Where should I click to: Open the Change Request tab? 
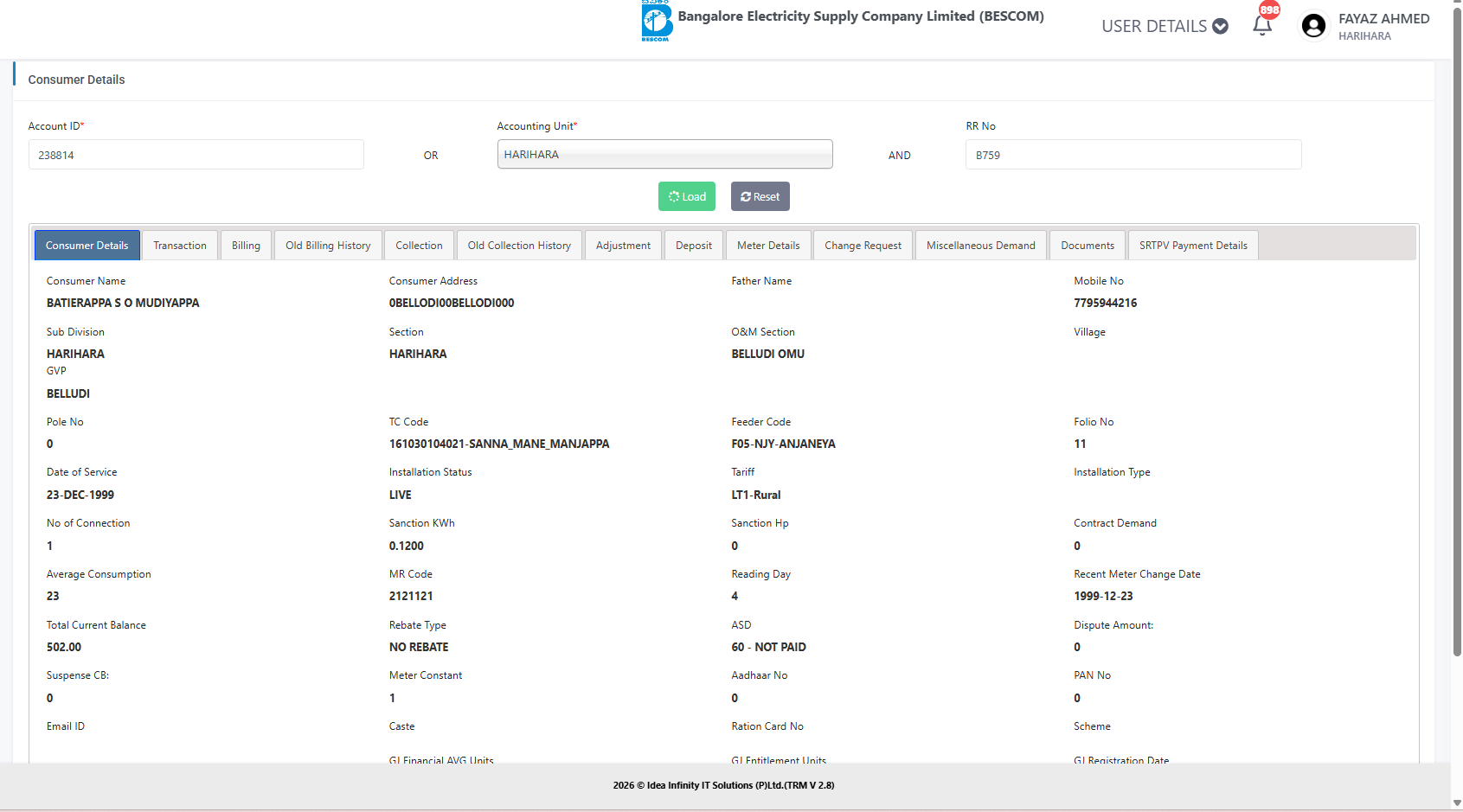[863, 246]
